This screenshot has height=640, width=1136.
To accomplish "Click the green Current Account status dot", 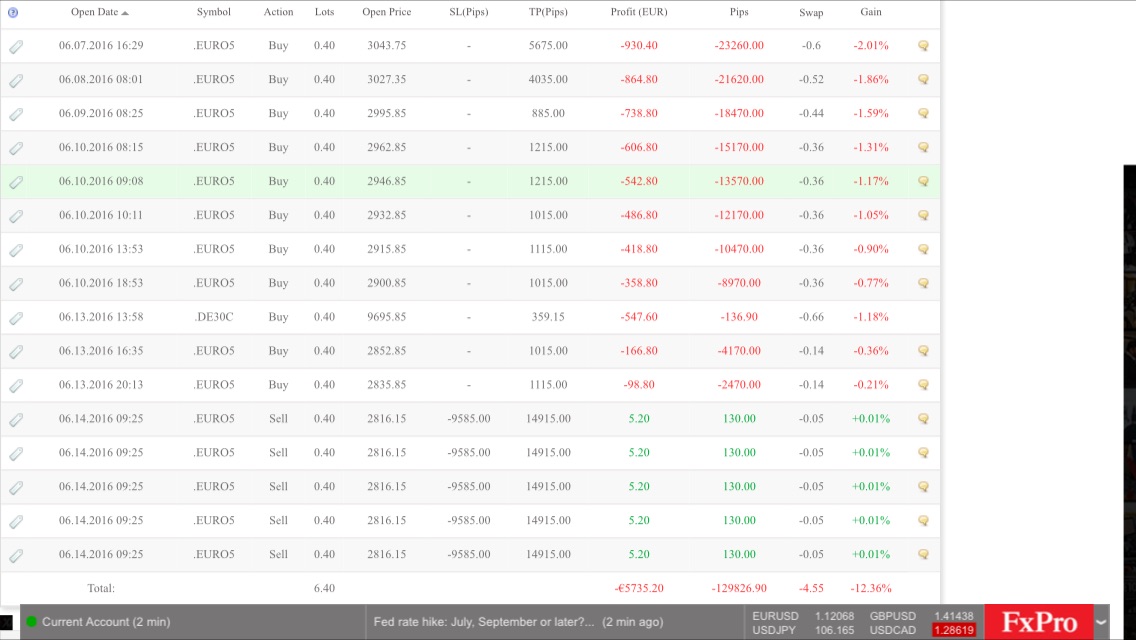I will point(31,622).
